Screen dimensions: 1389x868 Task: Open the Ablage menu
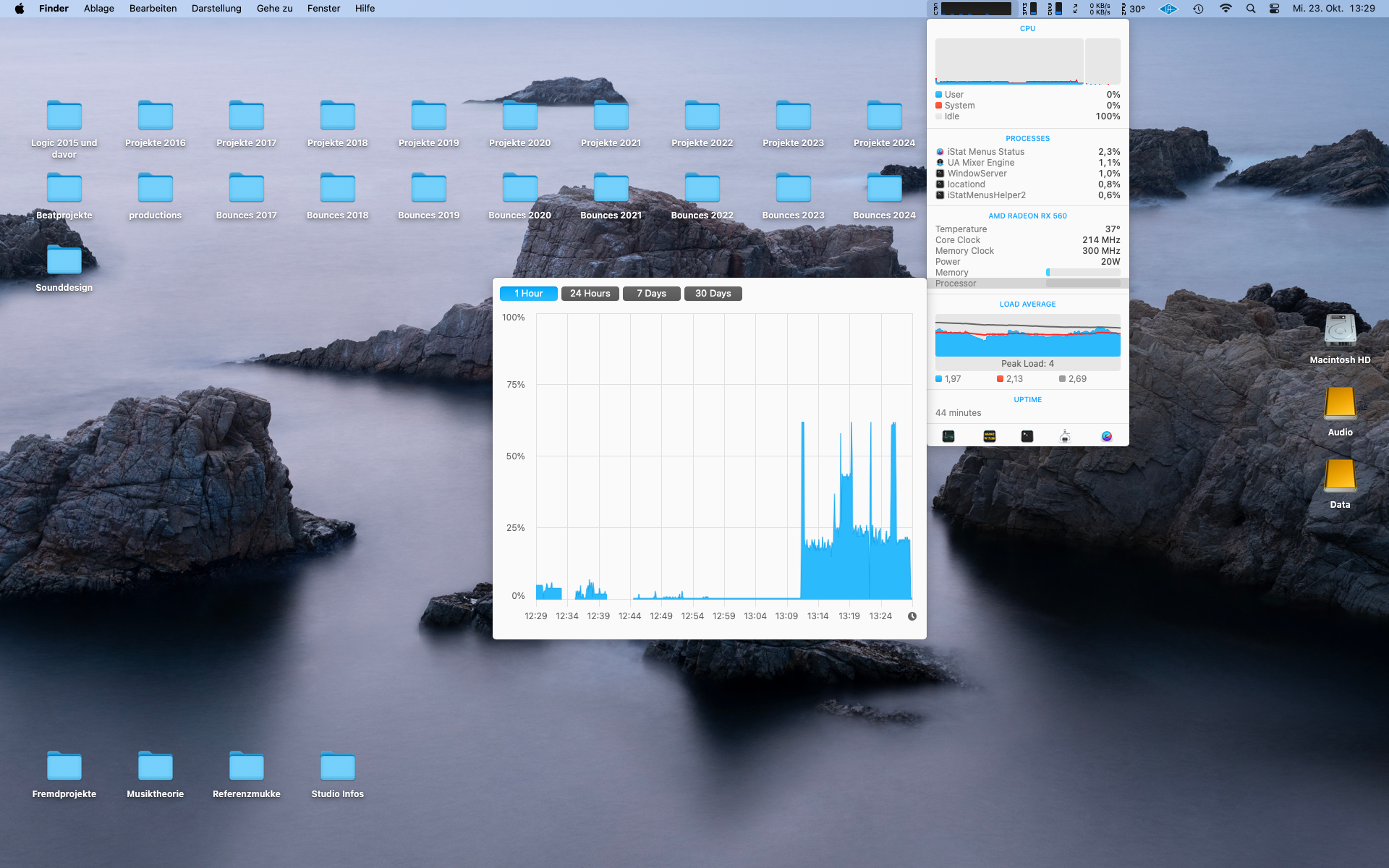click(x=99, y=9)
